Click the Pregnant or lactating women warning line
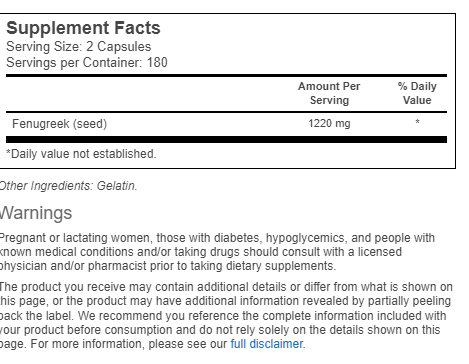The width and height of the screenshot is (469, 364). click(x=217, y=238)
